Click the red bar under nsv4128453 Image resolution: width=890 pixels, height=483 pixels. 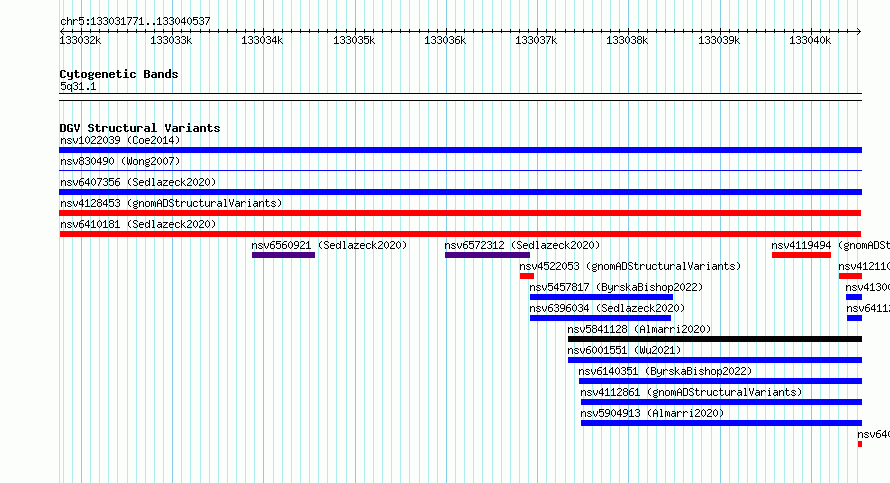coord(460,213)
